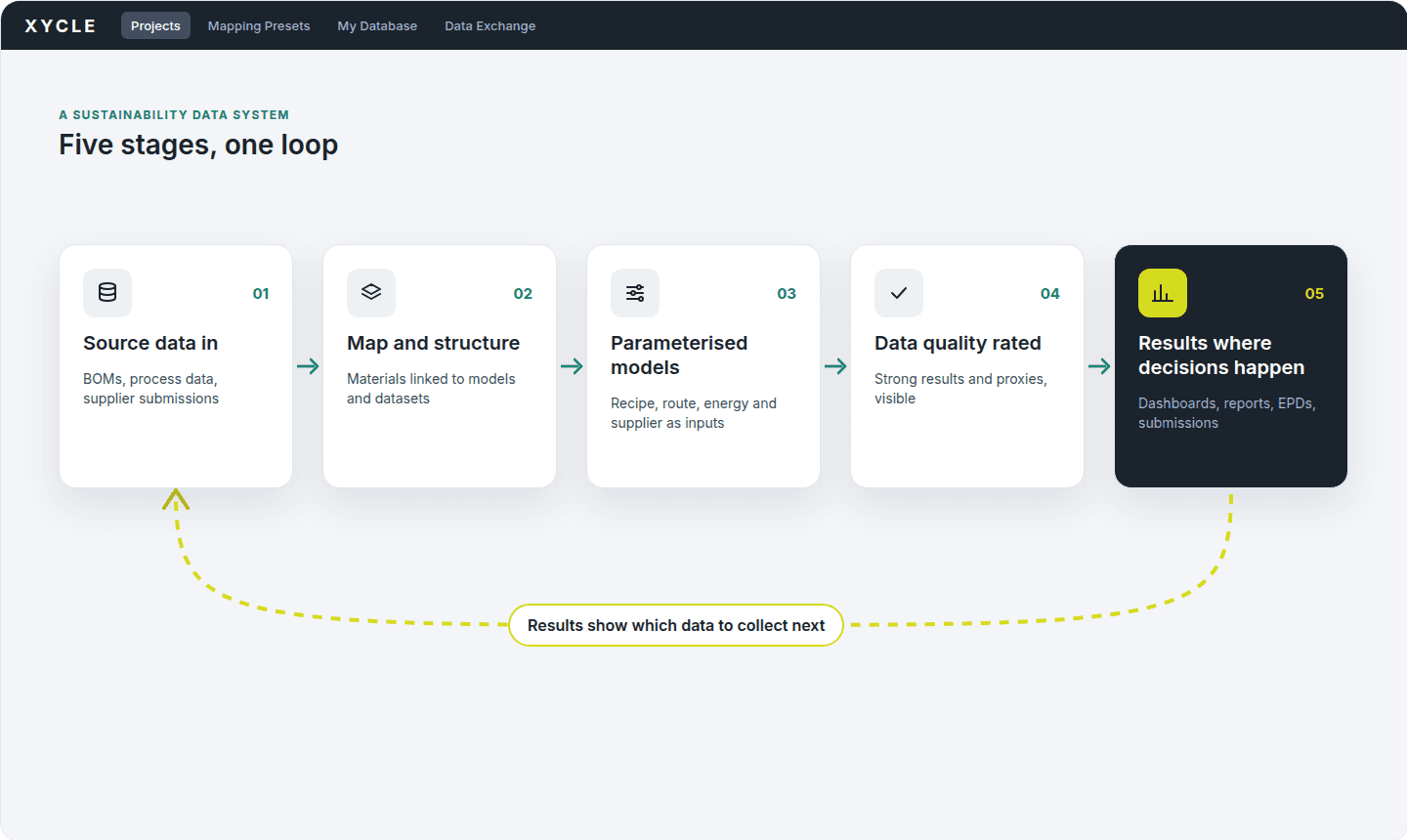Image resolution: width=1407 pixels, height=840 pixels.
Task: Click 'Dashboards, reports, EPDs, submissions' text
Action: click(1227, 413)
